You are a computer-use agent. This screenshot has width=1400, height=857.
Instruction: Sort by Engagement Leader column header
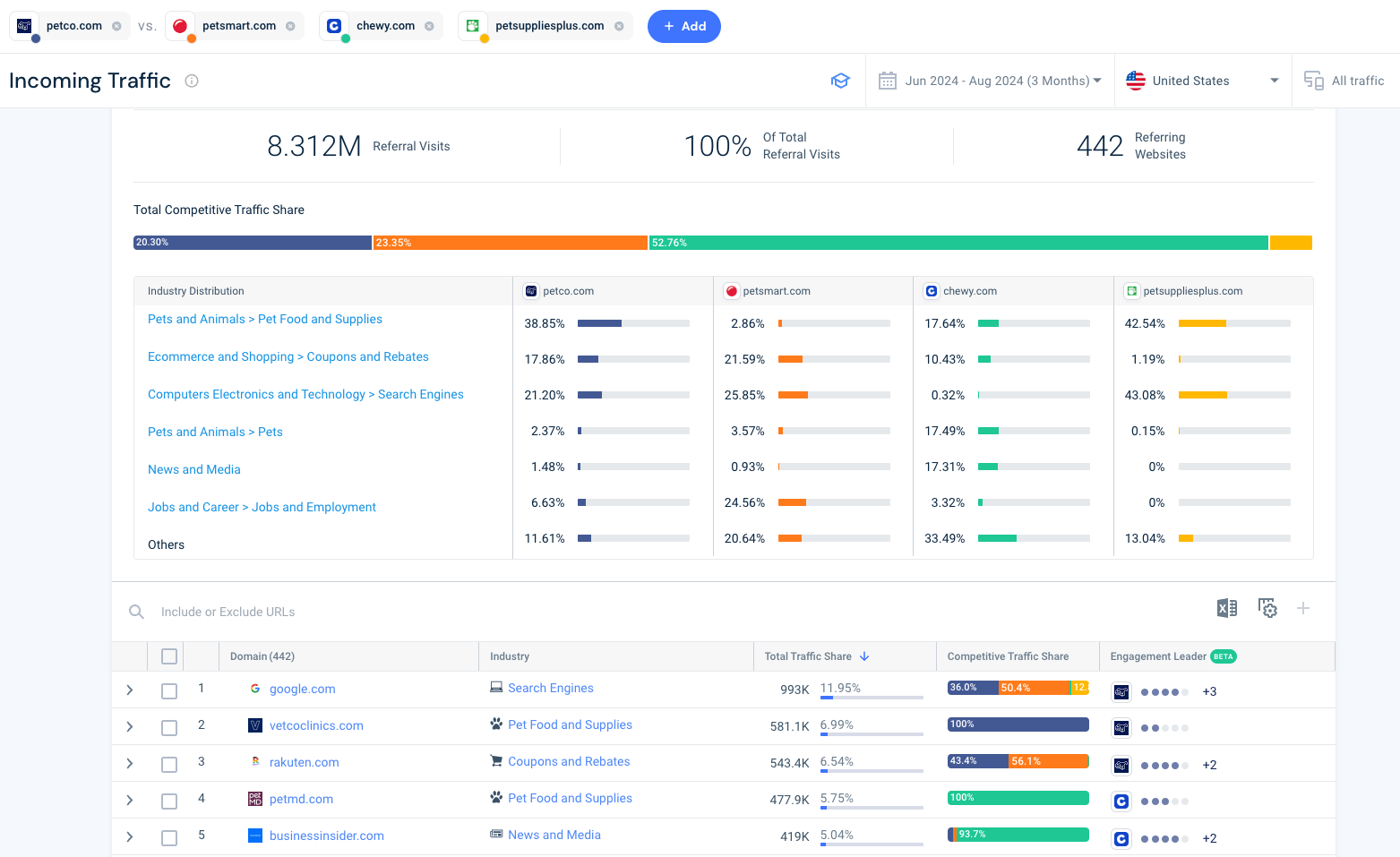[1158, 656]
